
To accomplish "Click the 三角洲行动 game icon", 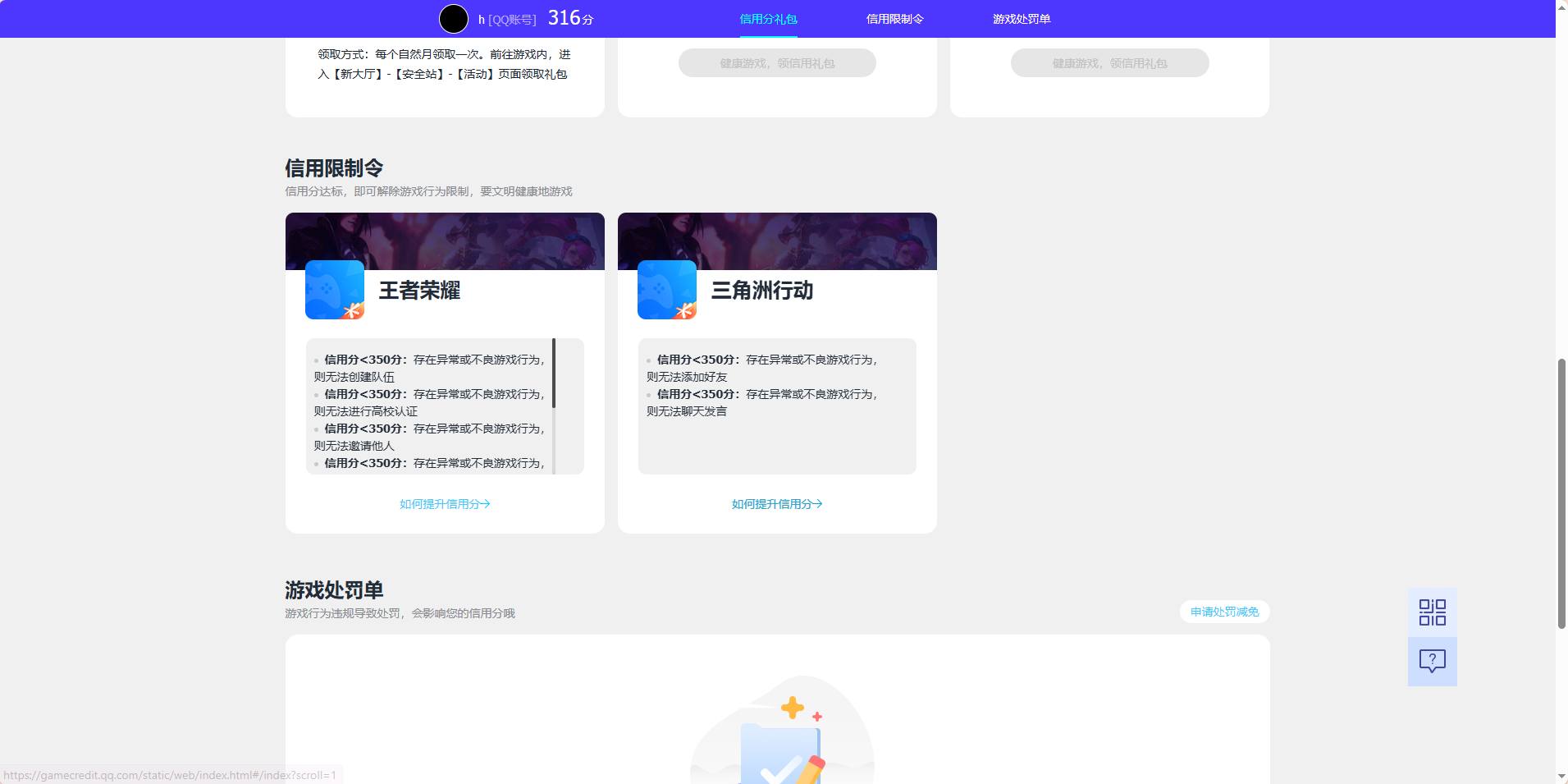I will point(667,290).
